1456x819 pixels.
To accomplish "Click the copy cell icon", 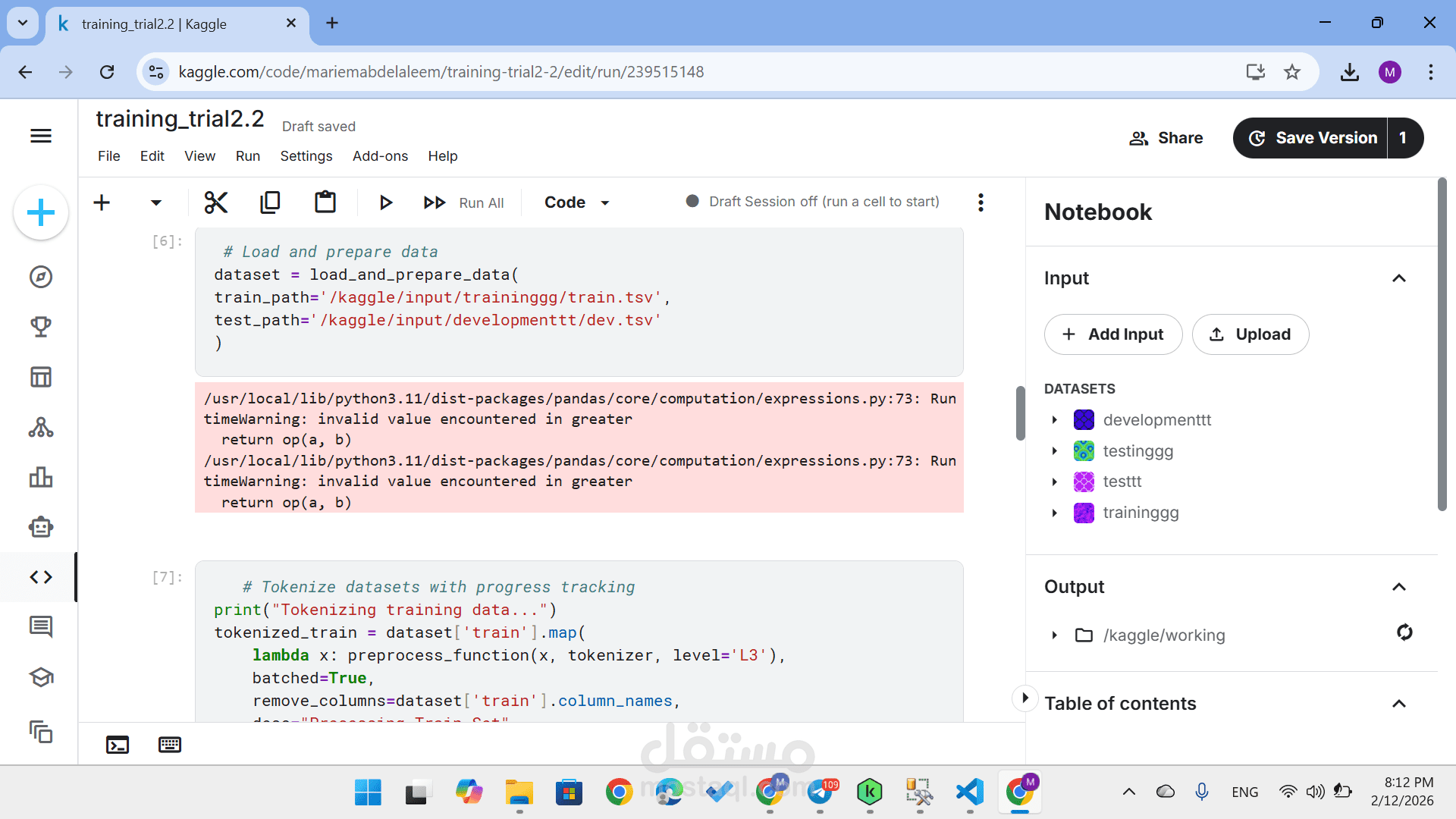I will (x=270, y=202).
